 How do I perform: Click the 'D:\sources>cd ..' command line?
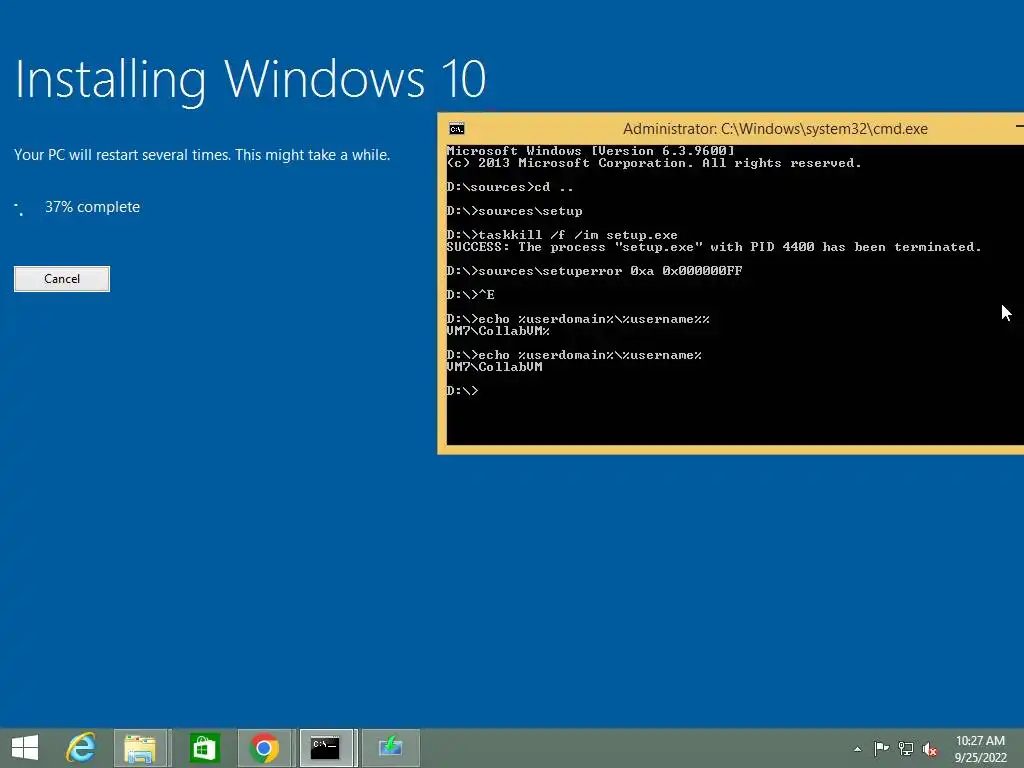pos(510,187)
